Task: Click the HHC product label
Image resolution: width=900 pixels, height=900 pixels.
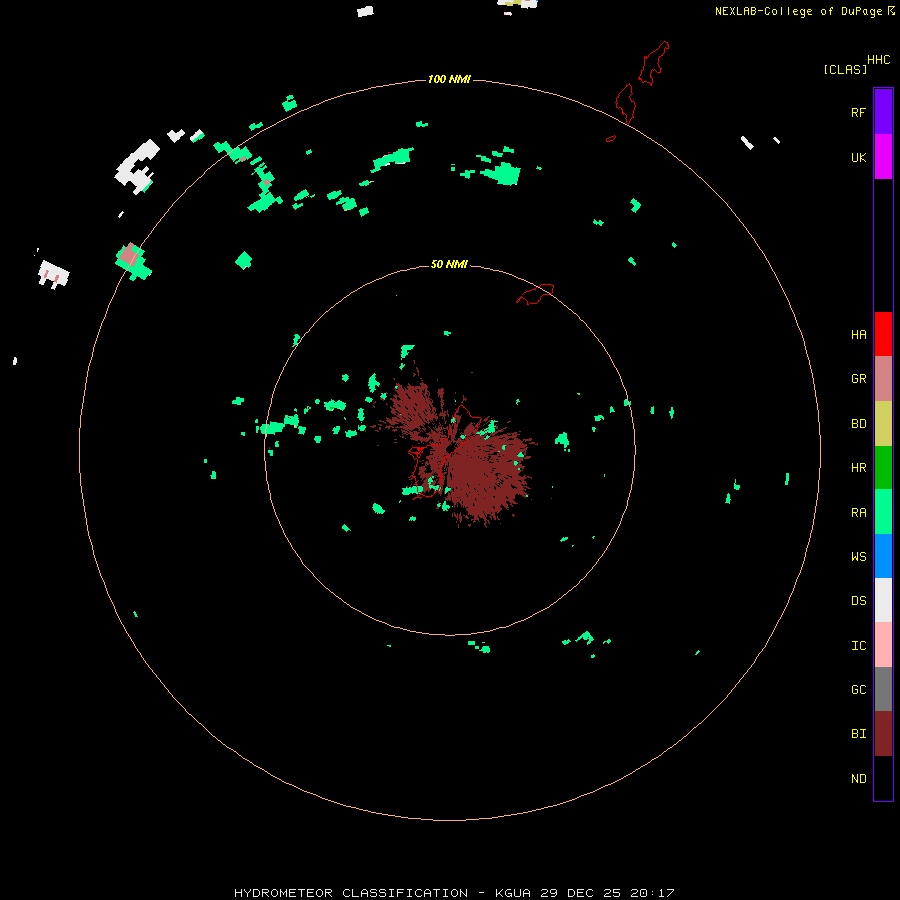Action: (x=878, y=60)
